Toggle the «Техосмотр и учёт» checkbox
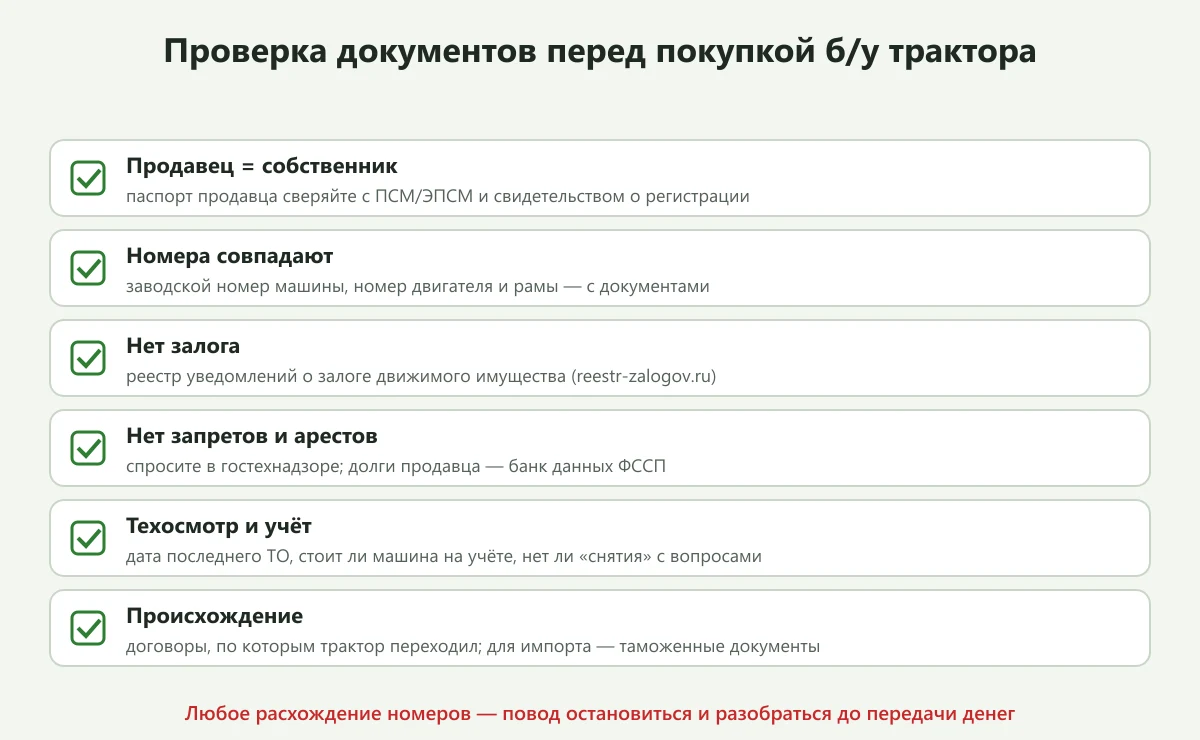 88,538
